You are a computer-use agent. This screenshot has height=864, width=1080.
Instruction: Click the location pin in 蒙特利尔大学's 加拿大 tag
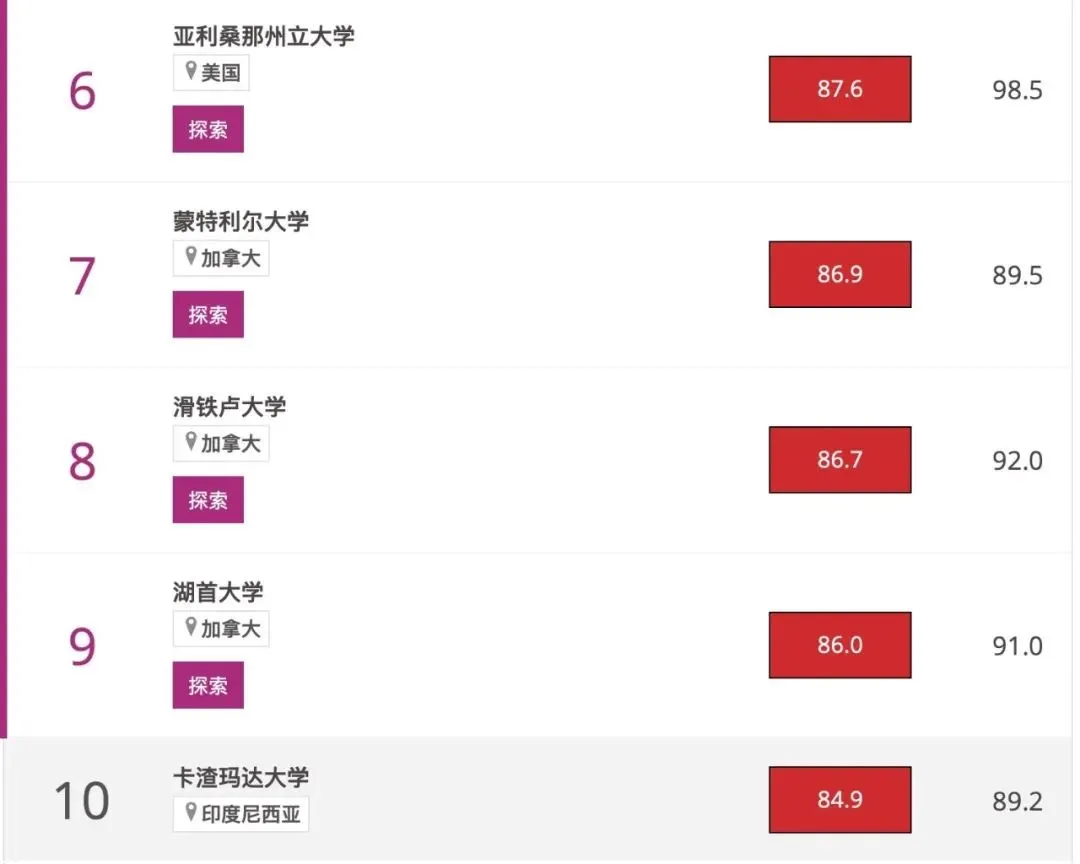190,258
